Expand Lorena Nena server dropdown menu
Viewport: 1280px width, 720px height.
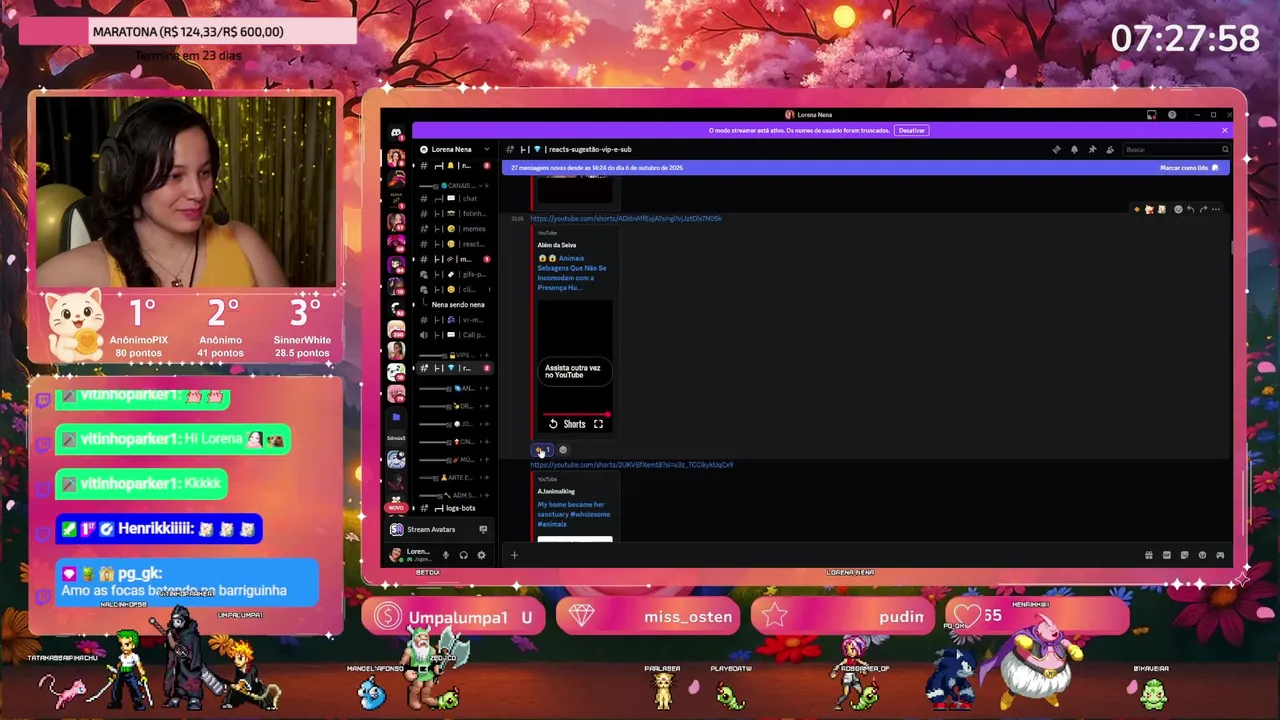487,149
